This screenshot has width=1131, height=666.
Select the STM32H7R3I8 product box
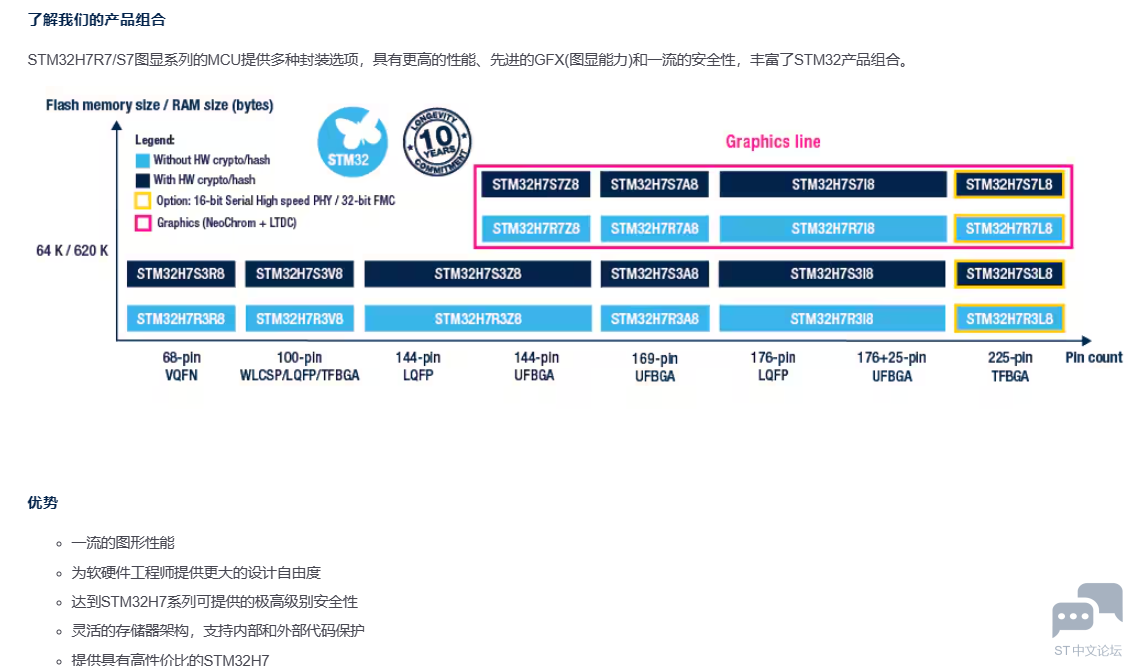coord(832,319)
